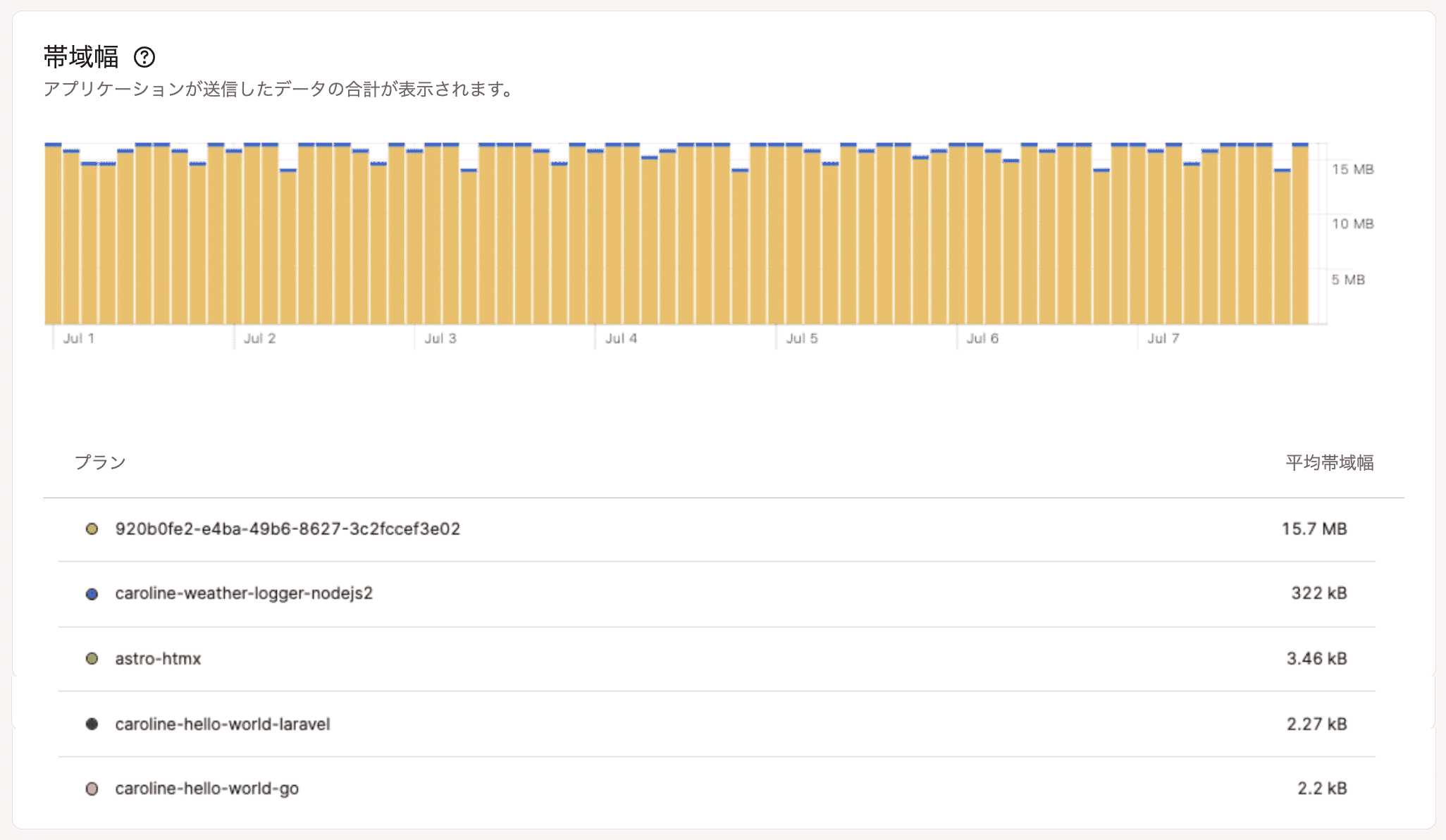Viewport: 1446px width, 840px height.
Task: Click the 平均帯域幅 column header
Action: (x=1330, y=462)
